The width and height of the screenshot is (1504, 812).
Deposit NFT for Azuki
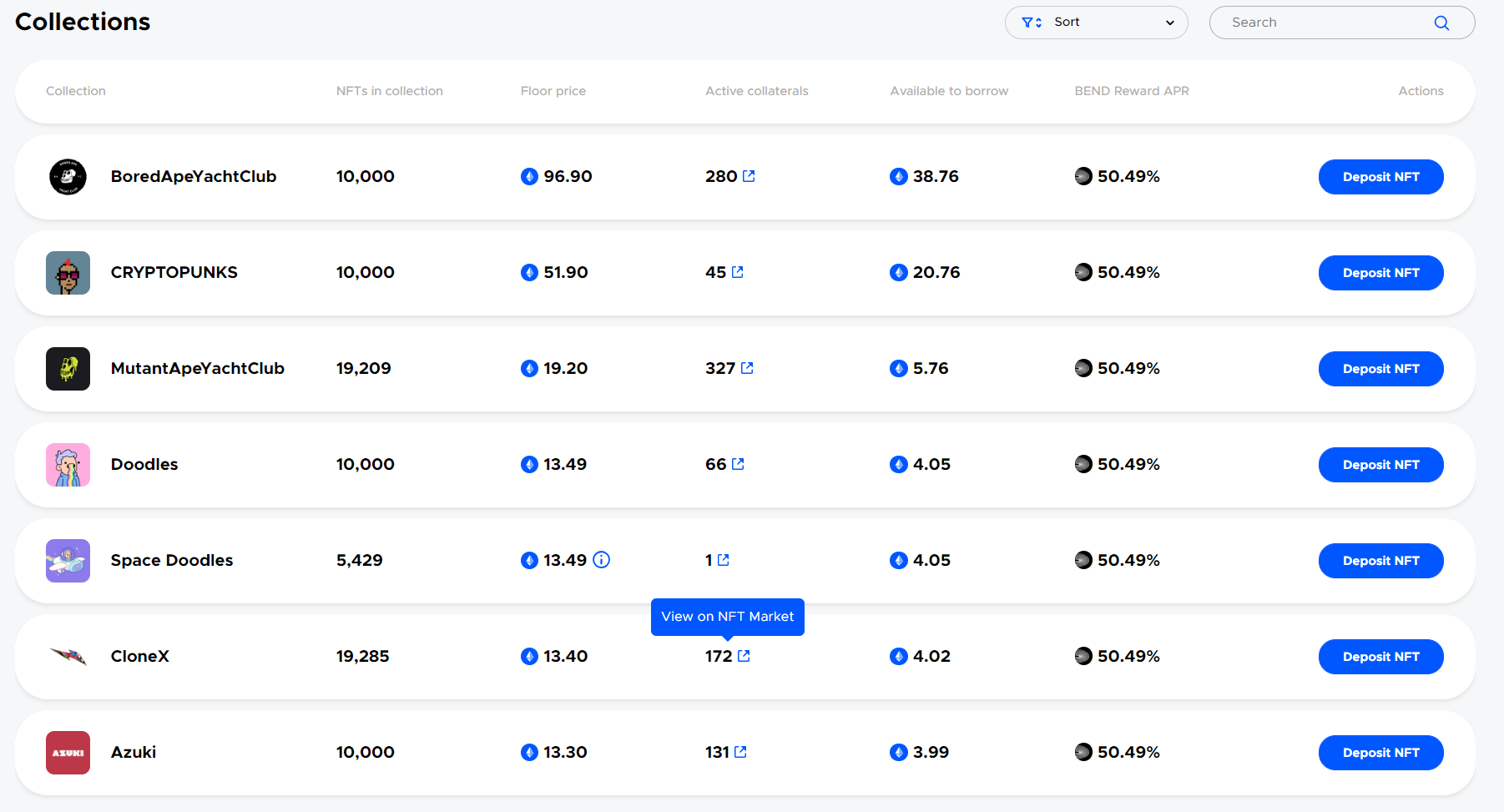(1380, 753)
